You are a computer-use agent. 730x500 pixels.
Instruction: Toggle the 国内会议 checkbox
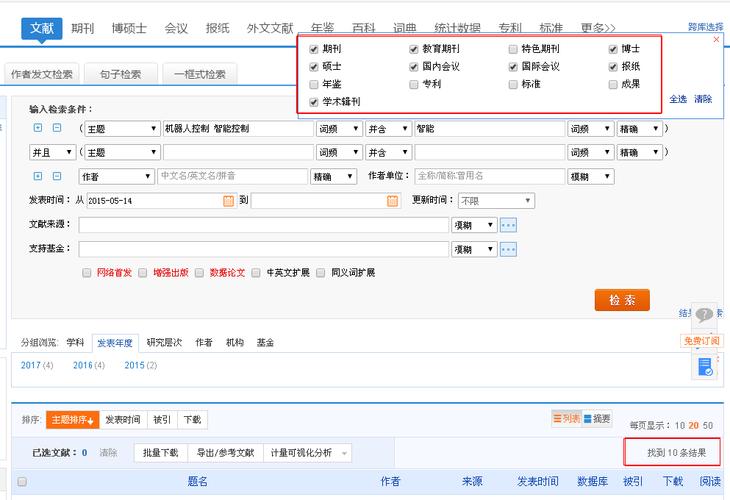(413, 67)
